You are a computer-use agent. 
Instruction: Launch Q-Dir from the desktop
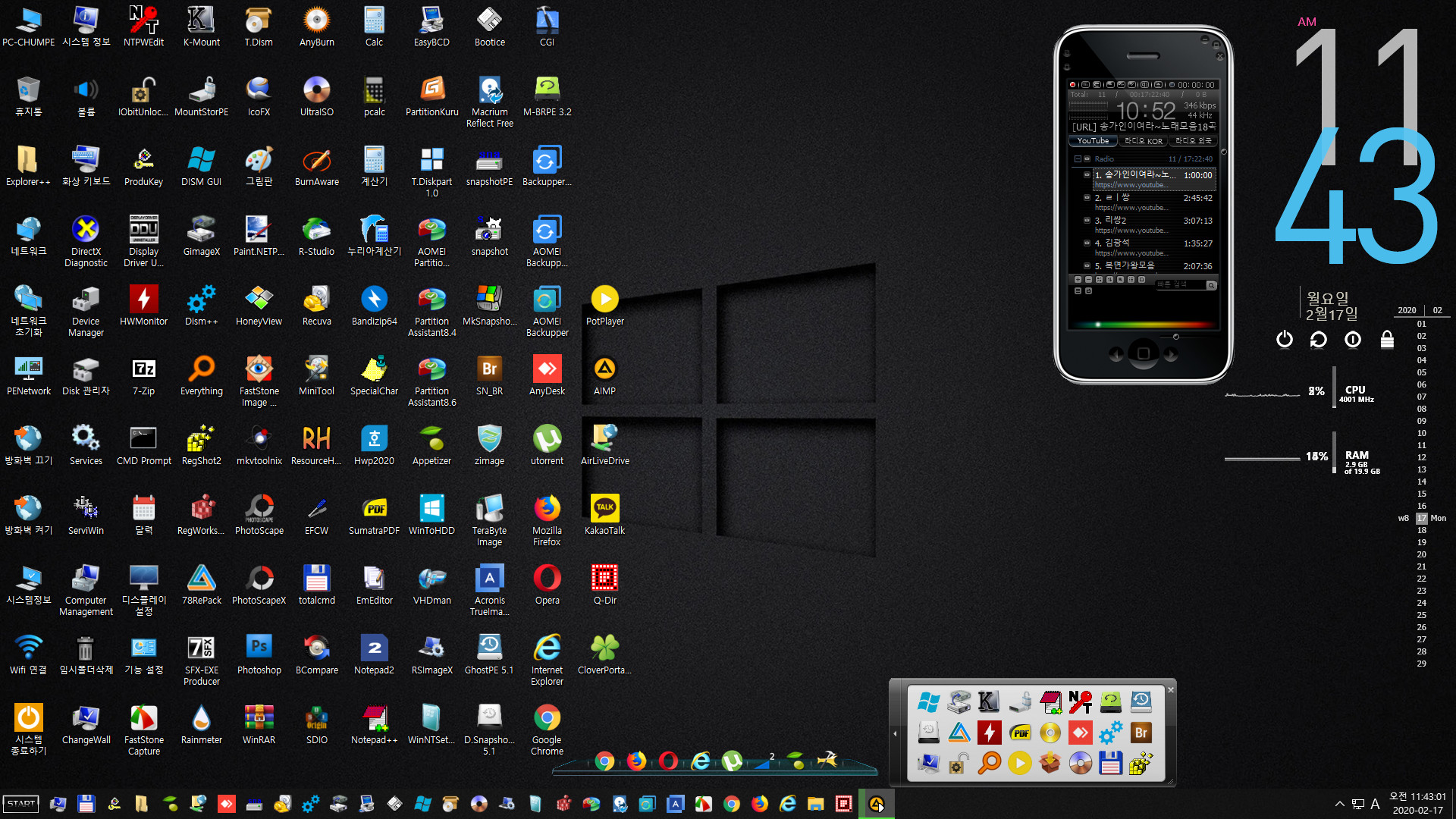(x=604, y=585)
